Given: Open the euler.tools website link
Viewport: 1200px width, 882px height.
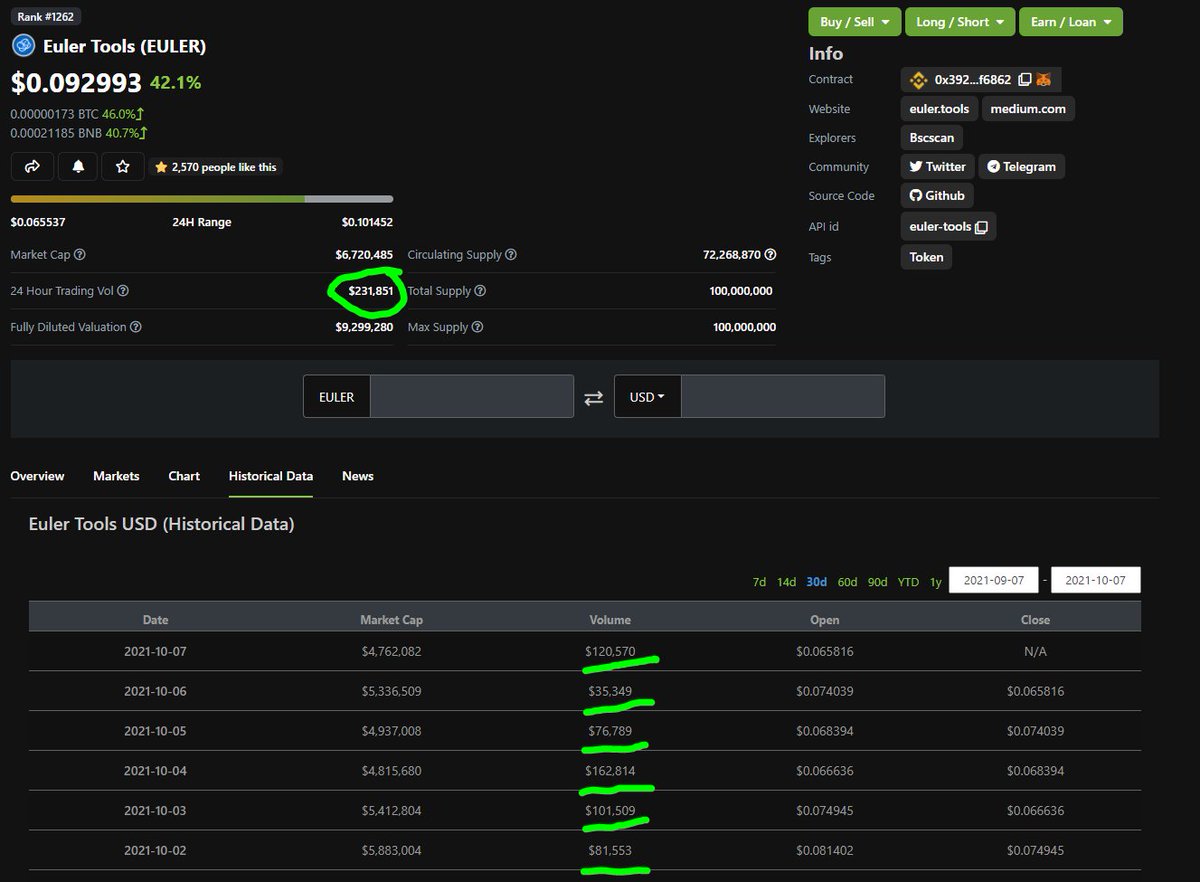Looking at the screenshot, I should pyautogui.click(x=939, y=109).
